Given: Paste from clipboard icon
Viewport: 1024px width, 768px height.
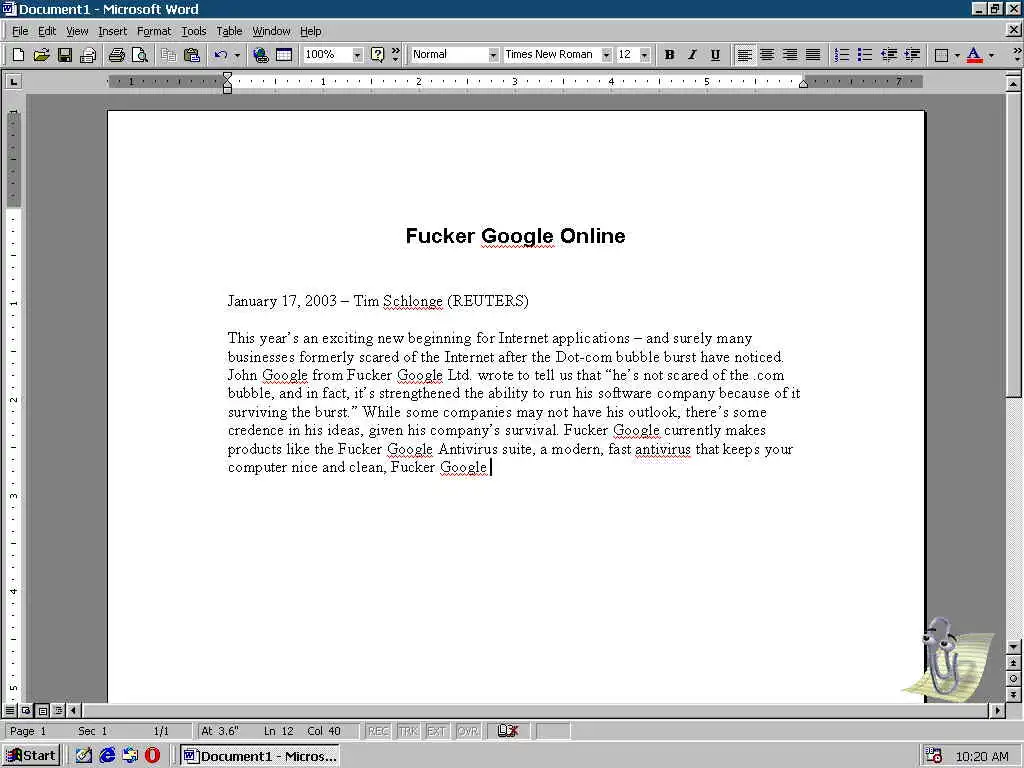Looking at the screenshot, I should click(191, 55).
